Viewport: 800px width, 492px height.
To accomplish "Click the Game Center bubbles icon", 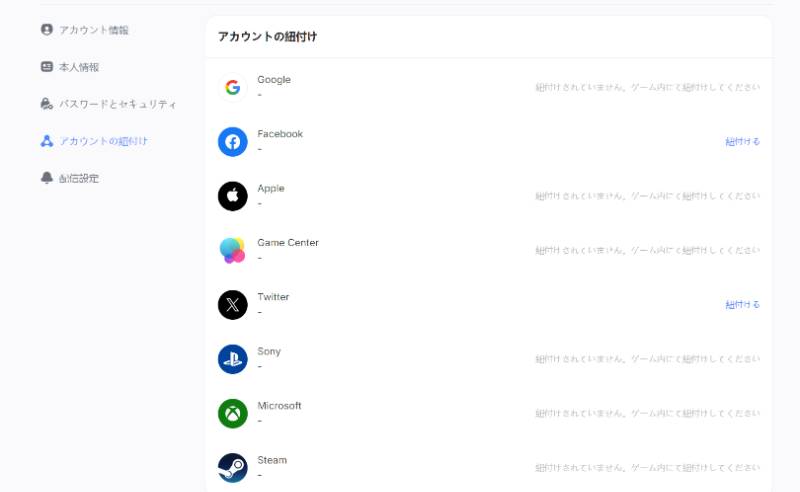I will (233, 251).
